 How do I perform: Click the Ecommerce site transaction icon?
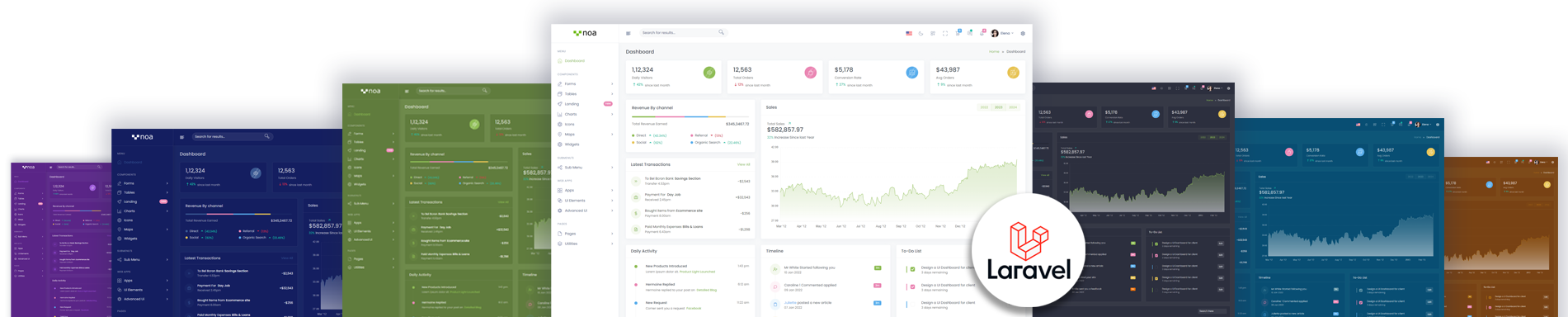[636, 213]
